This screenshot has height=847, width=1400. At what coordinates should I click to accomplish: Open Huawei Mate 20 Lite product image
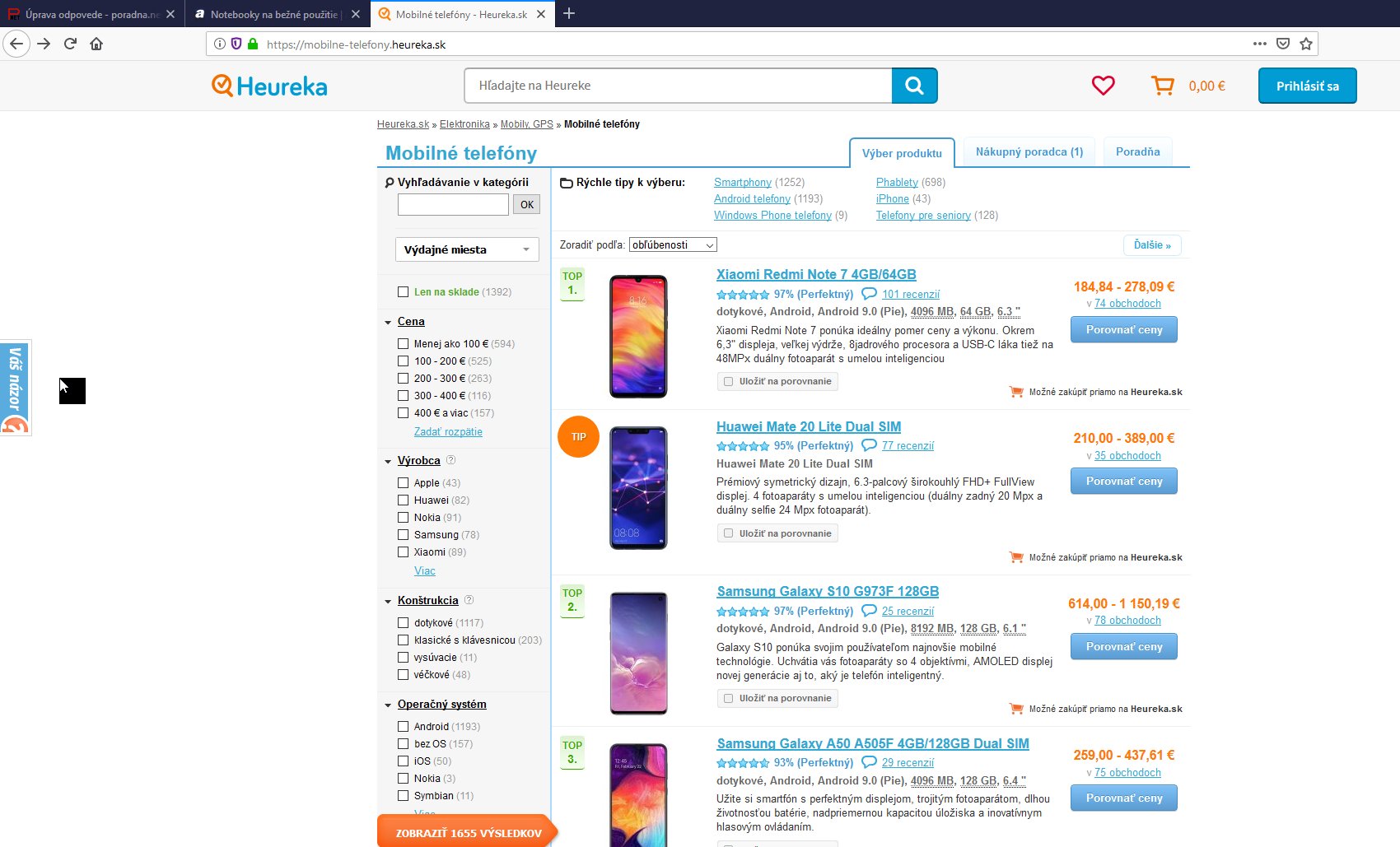click(x=638, y=488)
